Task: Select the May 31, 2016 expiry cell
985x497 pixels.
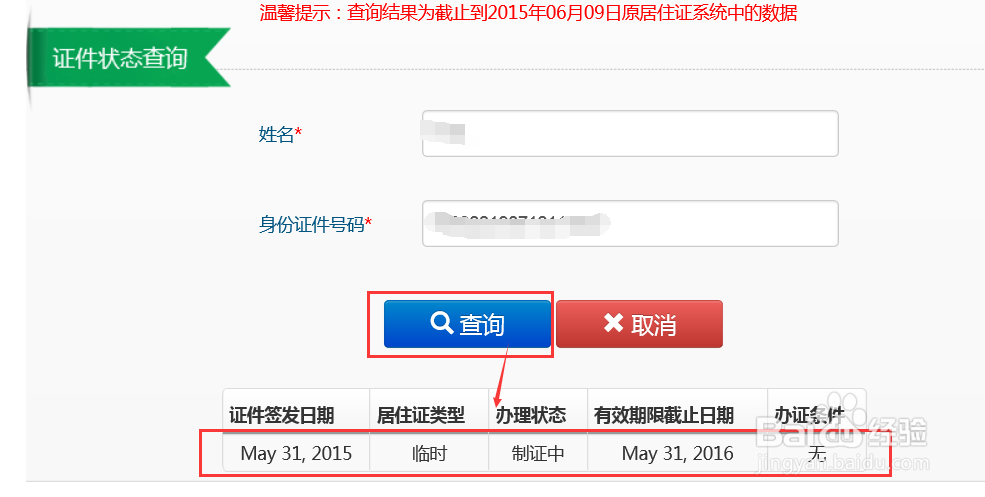Action: (x=677, y=453)
